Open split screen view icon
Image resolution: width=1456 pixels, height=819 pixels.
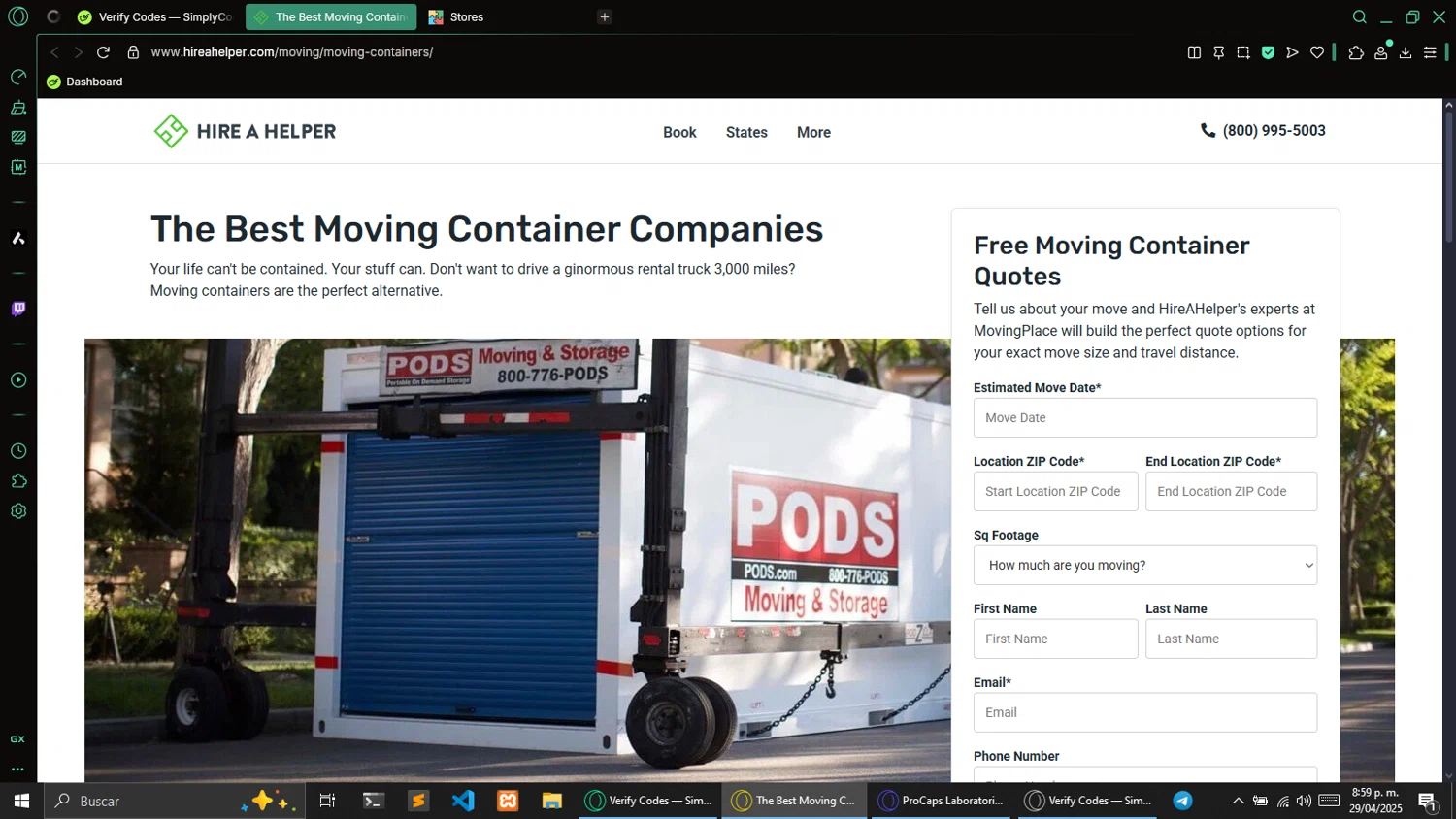click(x=1194, y=52)
